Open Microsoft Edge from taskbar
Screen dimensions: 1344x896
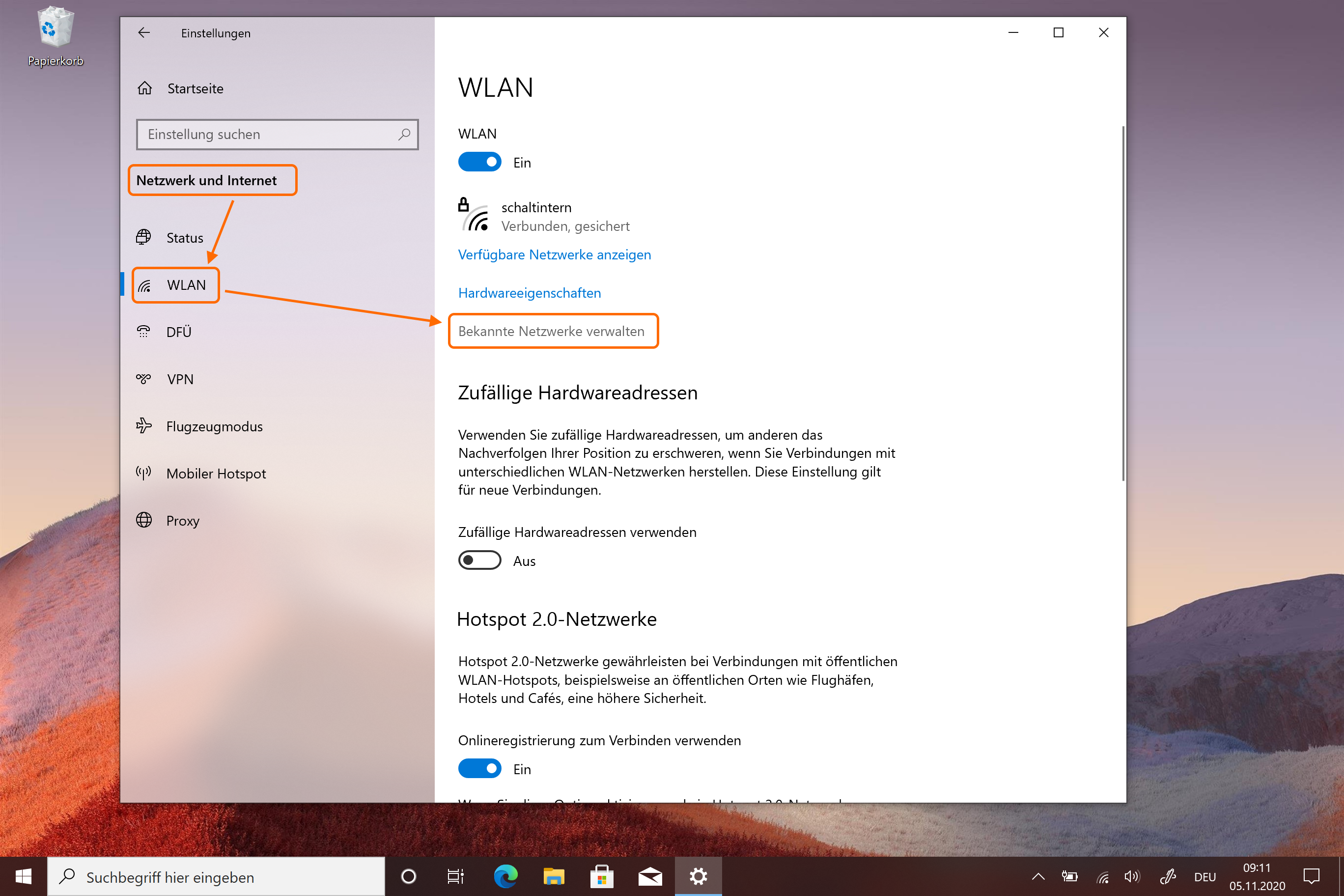[x=505, y=876]
